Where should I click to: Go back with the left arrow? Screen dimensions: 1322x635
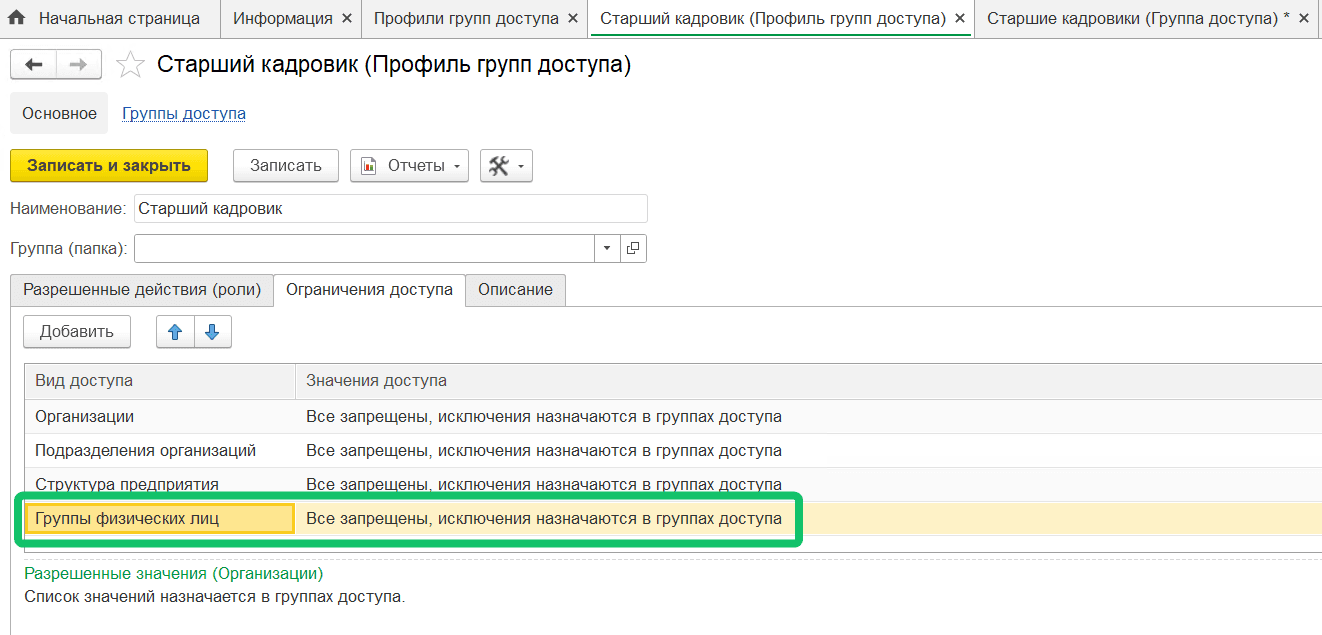[x=34, y=65]
